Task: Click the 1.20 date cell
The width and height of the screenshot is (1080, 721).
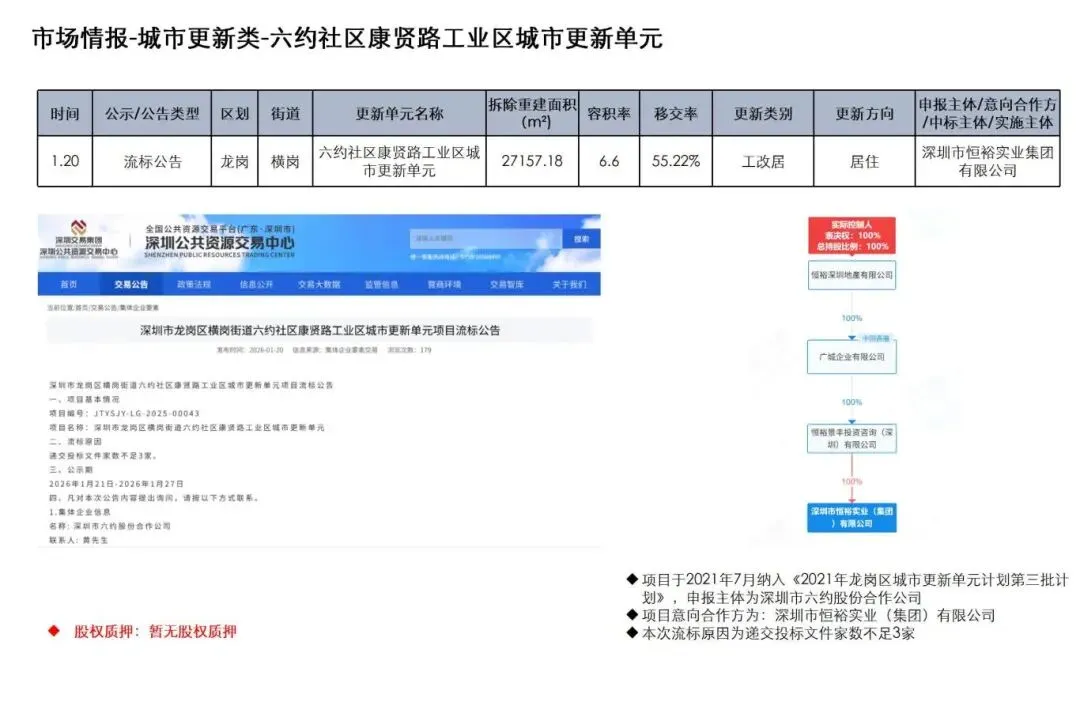Action: (x=65, y=162)
